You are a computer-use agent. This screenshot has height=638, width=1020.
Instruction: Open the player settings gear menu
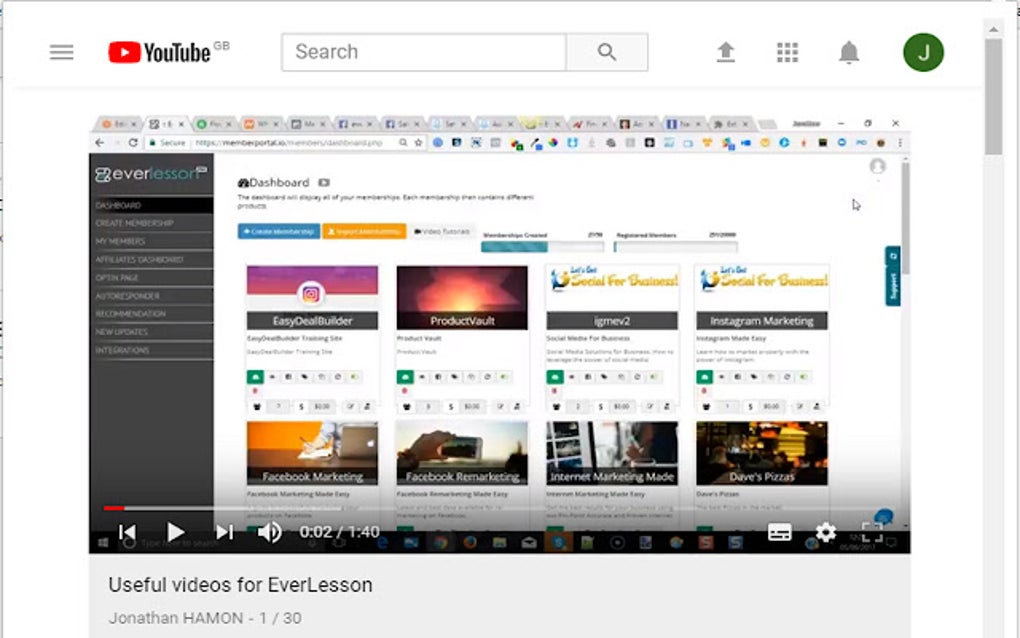pyautogui.click(x=824, y=532)
